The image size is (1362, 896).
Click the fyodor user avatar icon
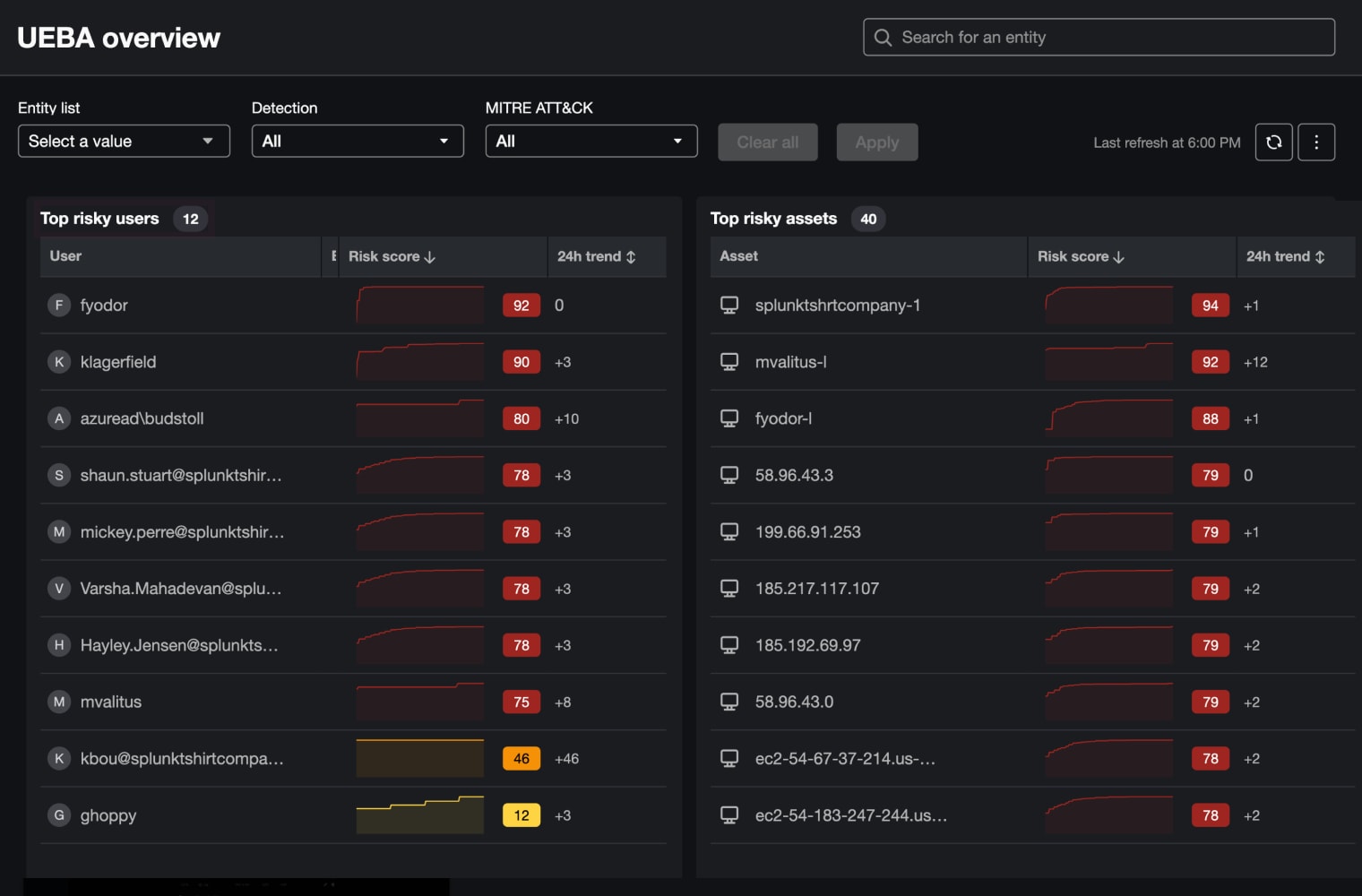tap(59, 306)
